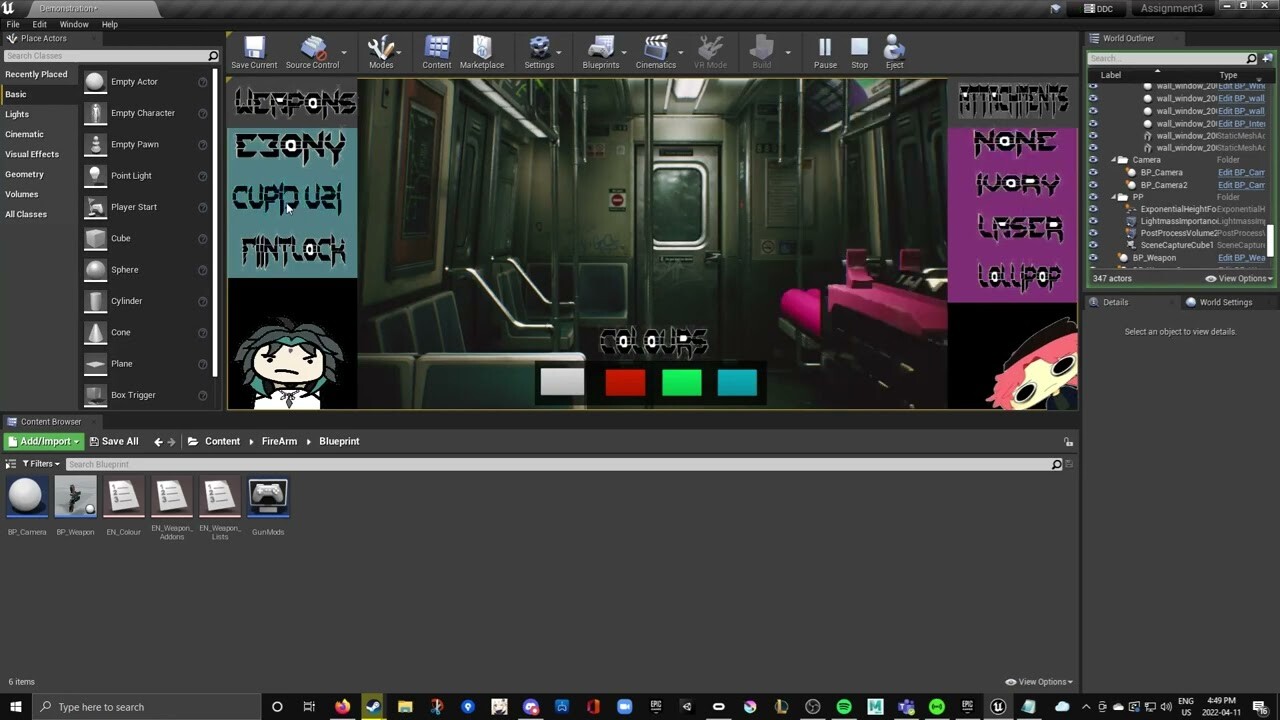Select the GunMods asset thumbnail
This screenshot has height=720, width=1280.
[x=268, y=497]
